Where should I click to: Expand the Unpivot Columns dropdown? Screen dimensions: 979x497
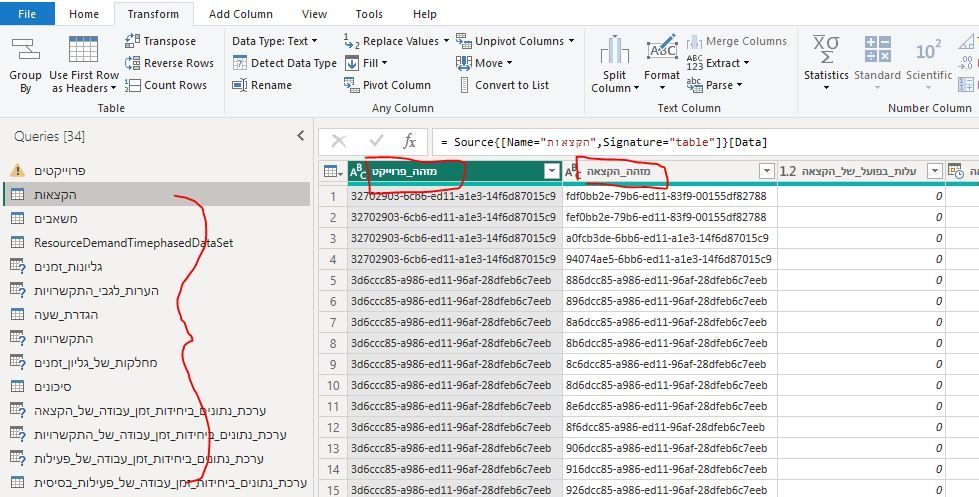[x=571, y=41]
